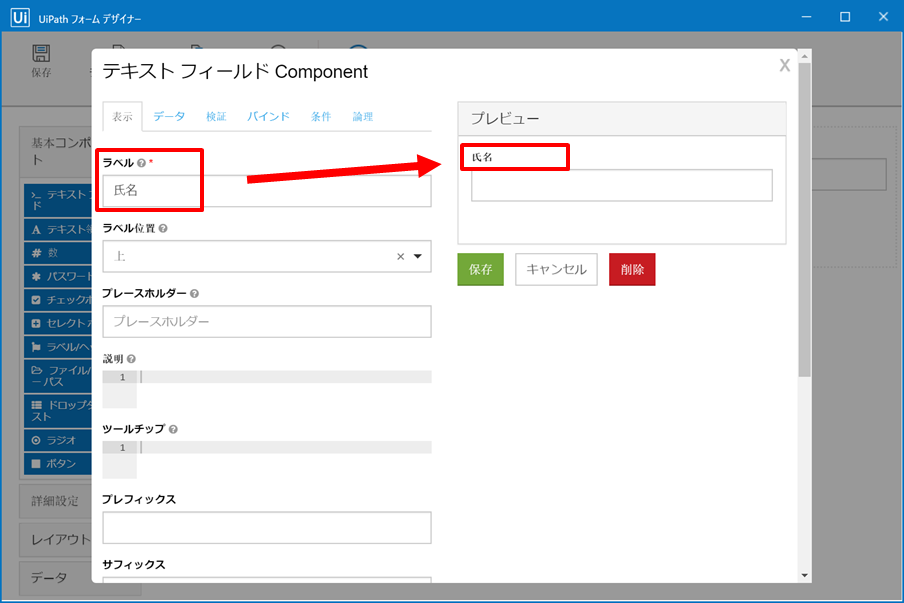904x603 pixels.
Task: Close the UiPath フォーム デザイナー window
Action: pyautogui.click(x=883, y=17)
